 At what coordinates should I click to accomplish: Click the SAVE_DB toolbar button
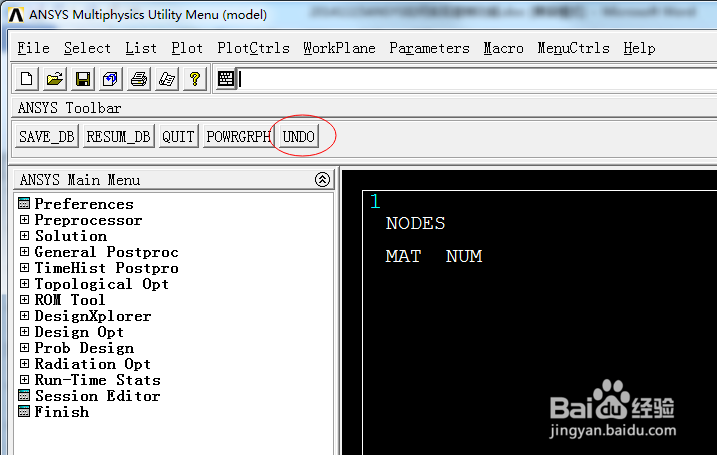tap(47, 136)
